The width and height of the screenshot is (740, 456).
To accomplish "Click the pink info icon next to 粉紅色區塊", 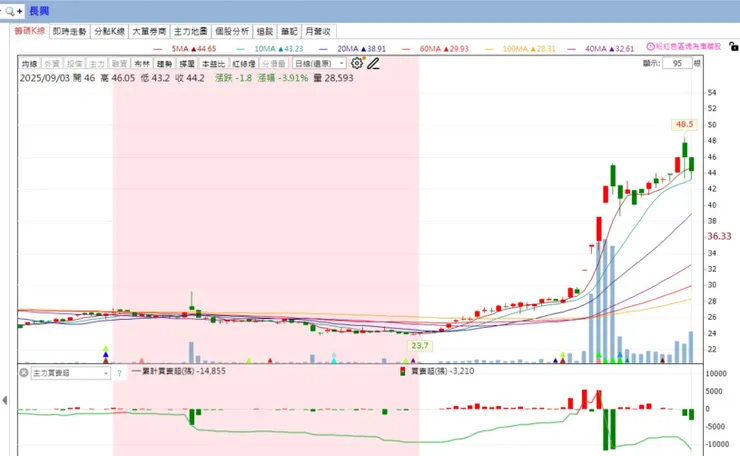I will pyautogui.click(x=650, y=46).
